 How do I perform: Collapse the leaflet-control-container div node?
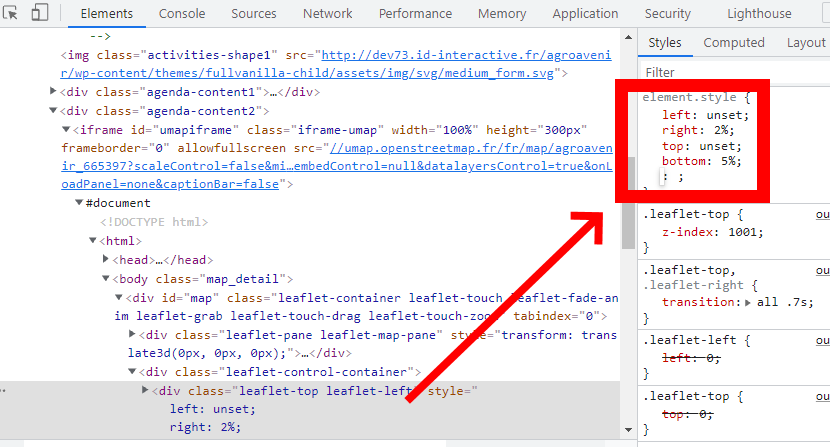(132, 372)
